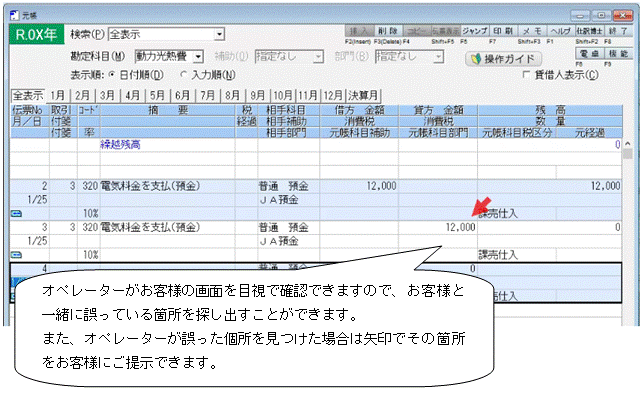Image resolution: width=642 pixels, height=400 pixels.
Task: Click the 削除 toolbar button
Action: pos(387,31)
